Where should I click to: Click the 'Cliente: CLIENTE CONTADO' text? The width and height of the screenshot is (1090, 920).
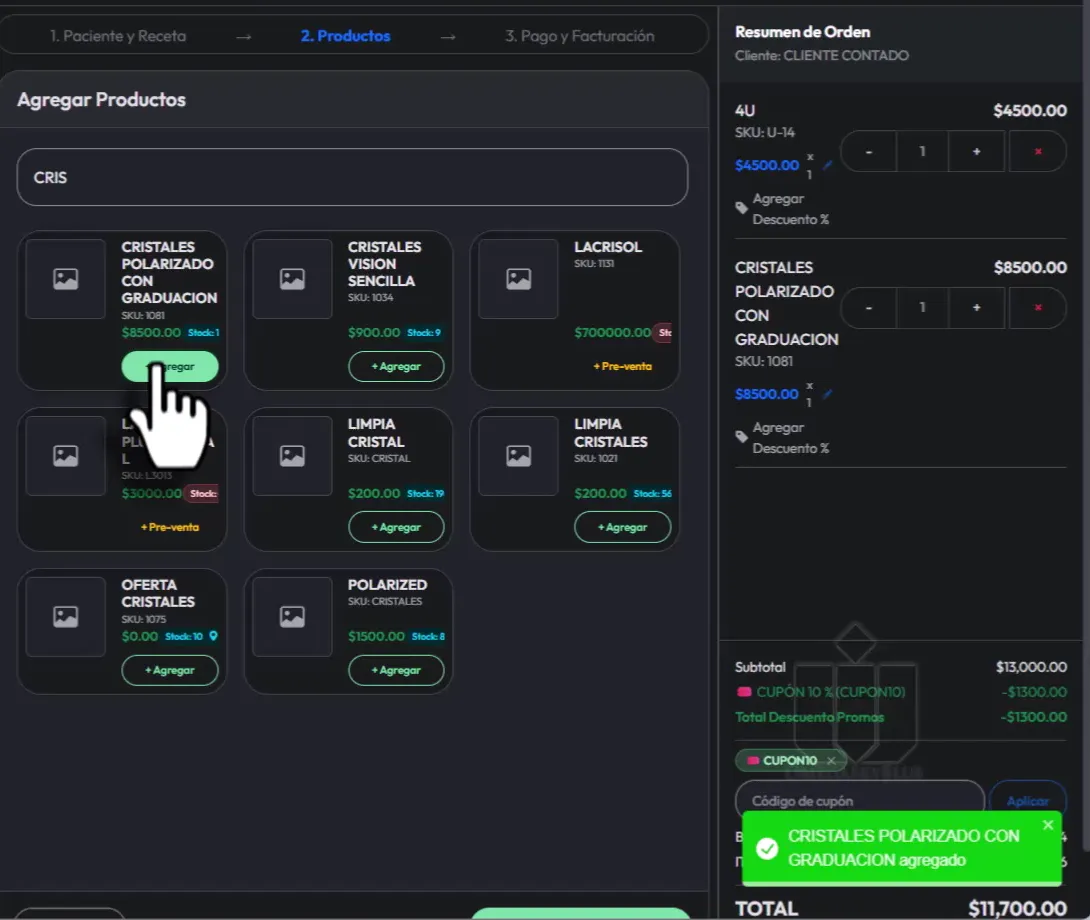(x=822, y=56)
